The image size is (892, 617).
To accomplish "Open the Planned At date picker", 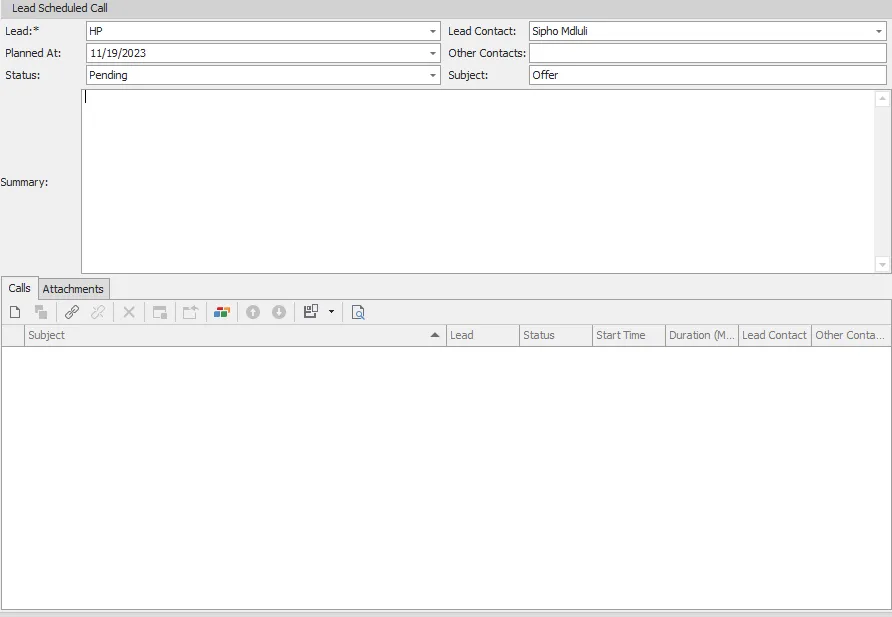I will (433, 53).
